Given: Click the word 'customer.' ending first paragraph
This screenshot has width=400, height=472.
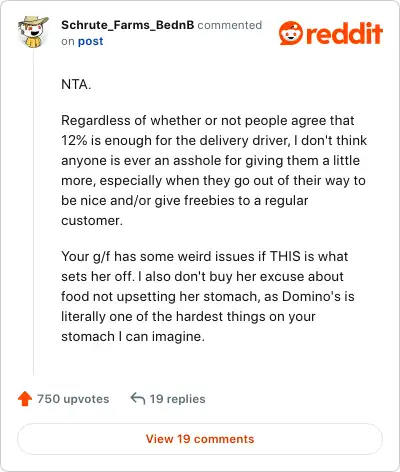Looking at the screenshot, I should [x=92, y=220].
